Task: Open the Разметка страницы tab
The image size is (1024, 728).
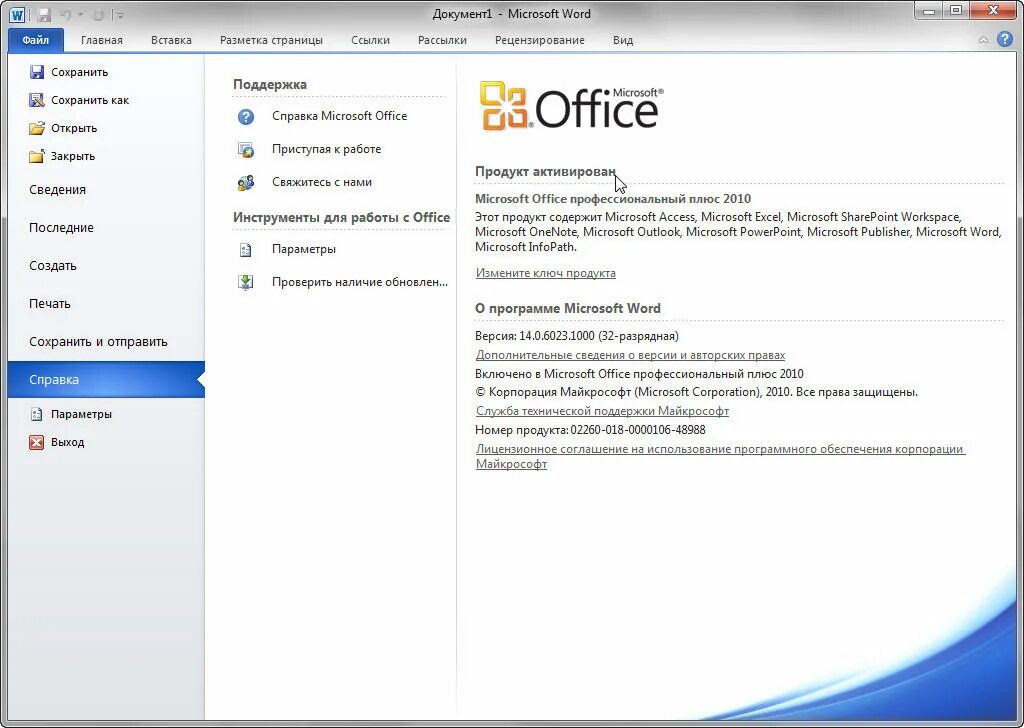Action: click(x=271, y=40)
